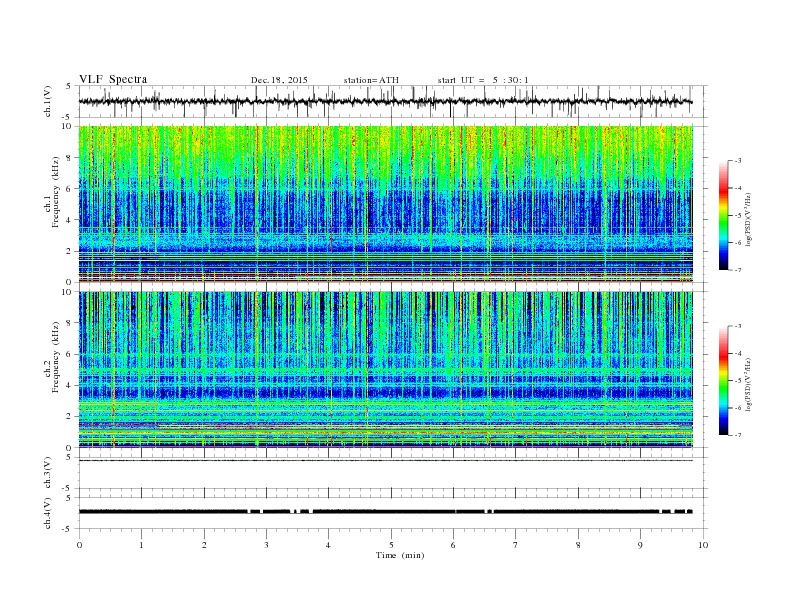Select the "Dec. 18, 2015" date text

pyautogui.click(x=279, y=80)
